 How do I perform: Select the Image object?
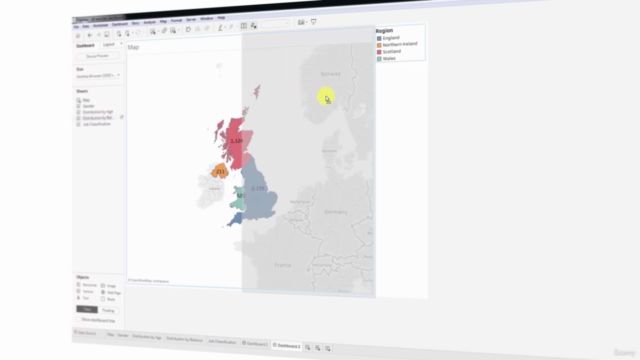(x=109, y=286)
